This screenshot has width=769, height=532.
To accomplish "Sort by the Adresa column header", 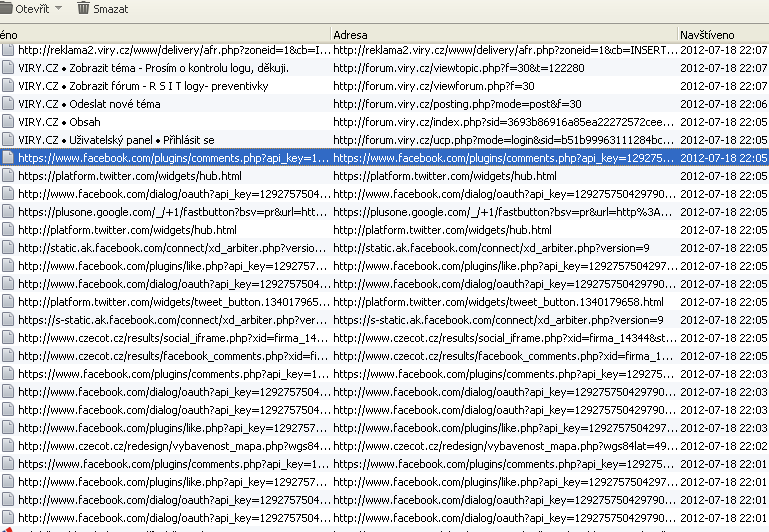I will (x=350, y=35).
